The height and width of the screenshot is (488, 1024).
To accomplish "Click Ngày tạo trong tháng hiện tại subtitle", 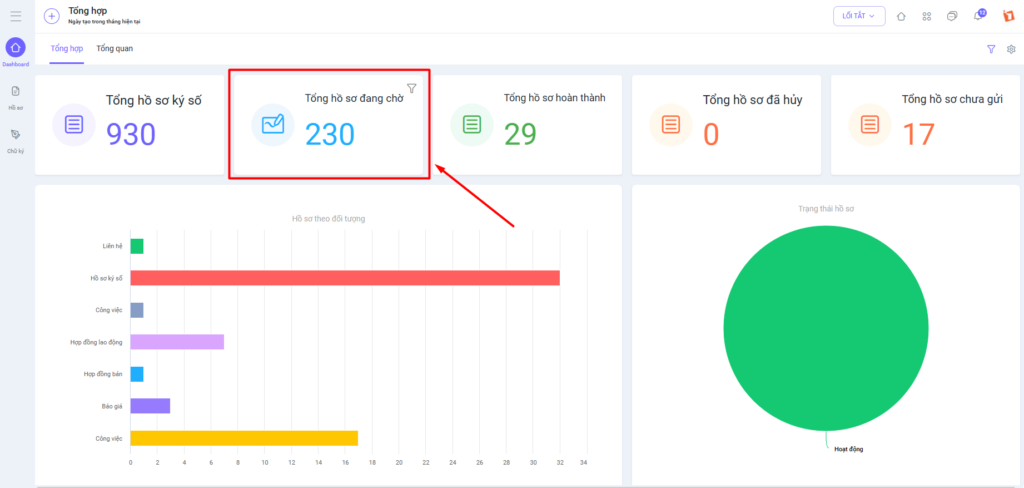I will tap(104, 22).
